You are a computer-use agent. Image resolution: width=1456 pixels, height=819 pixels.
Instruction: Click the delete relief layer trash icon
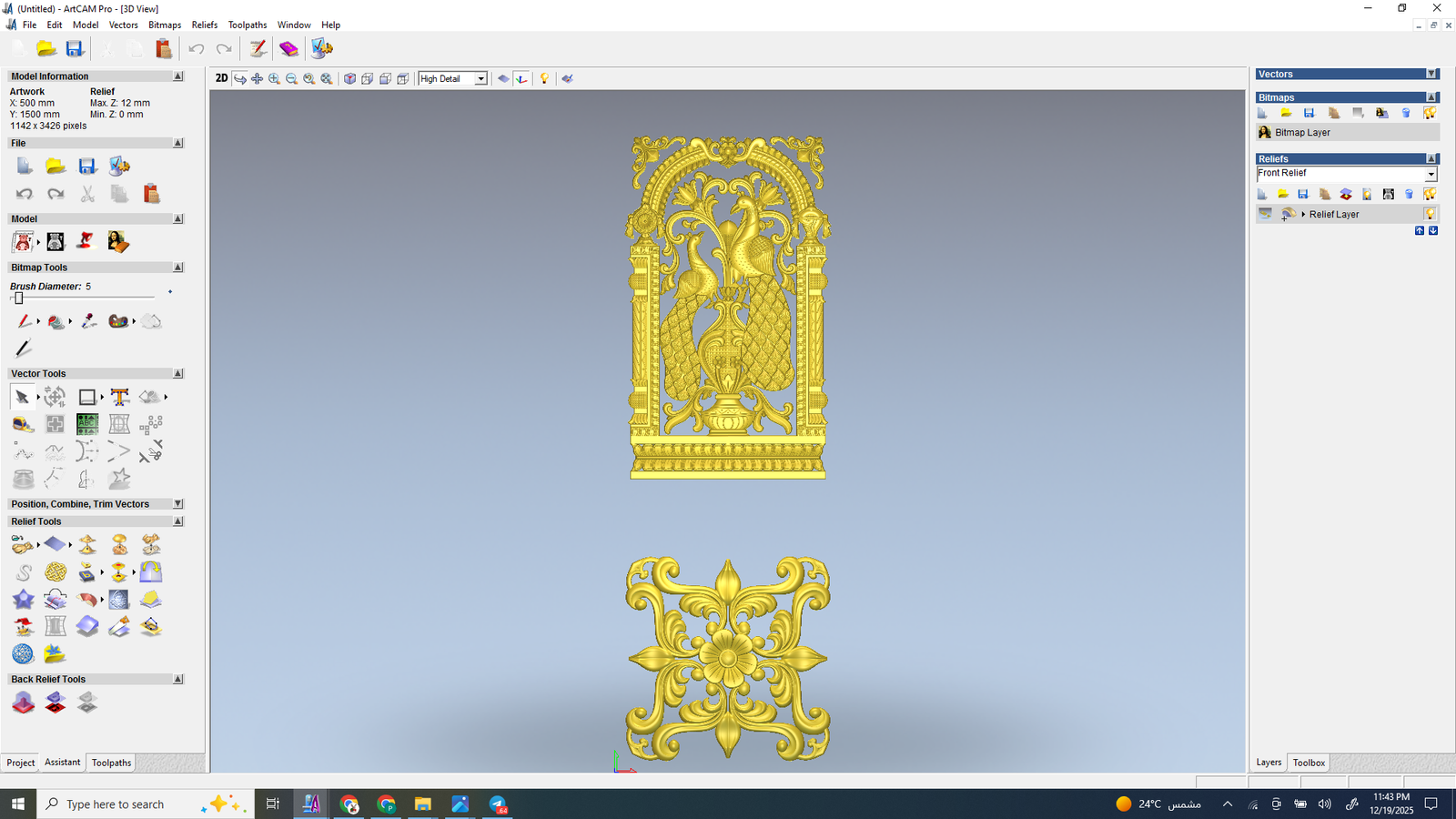click(x=1409, y=194)
